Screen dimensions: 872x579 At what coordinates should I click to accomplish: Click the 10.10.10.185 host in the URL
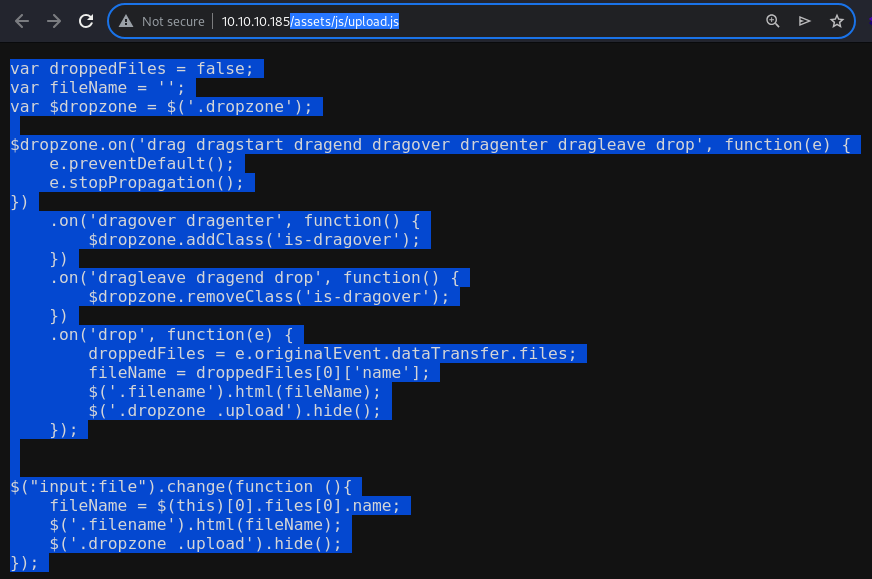(255, 22)
